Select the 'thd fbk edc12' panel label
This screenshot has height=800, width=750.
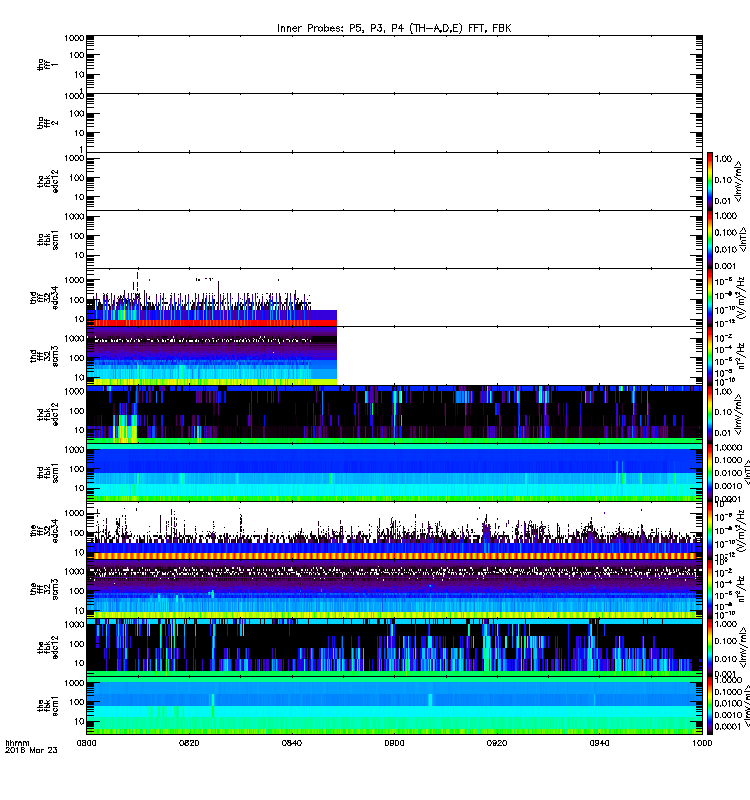pos(47,414)
